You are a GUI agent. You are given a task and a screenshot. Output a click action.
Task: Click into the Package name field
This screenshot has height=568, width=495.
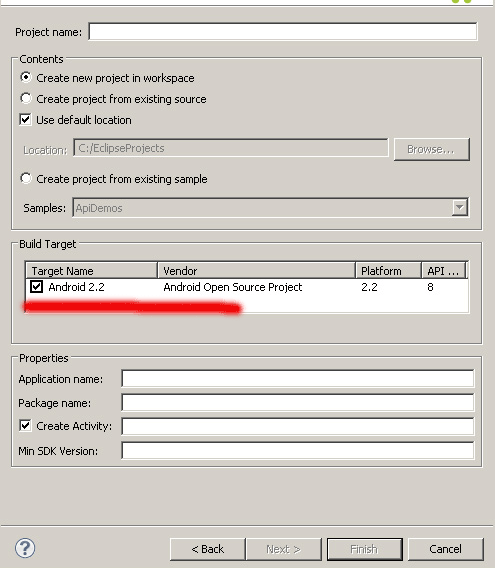click(x=298, y=402)
